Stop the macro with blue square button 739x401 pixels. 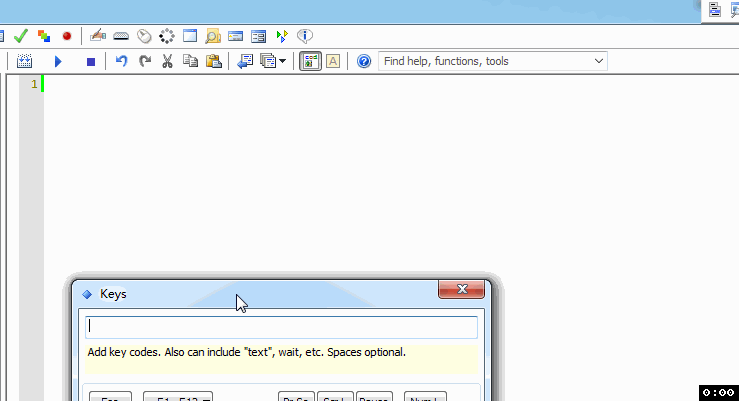coord(91,62)
